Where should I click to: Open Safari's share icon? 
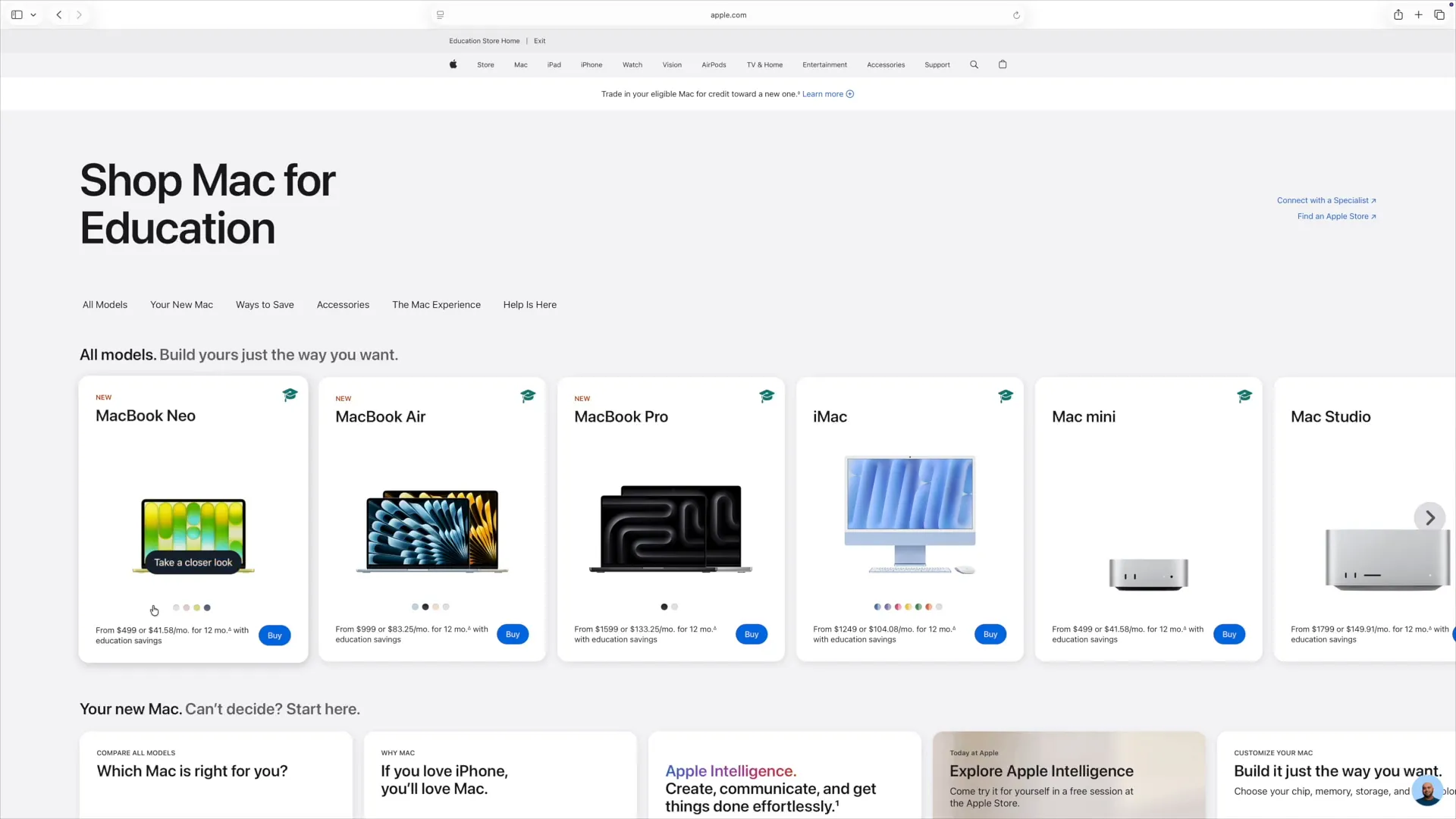tap(1398, 14)
